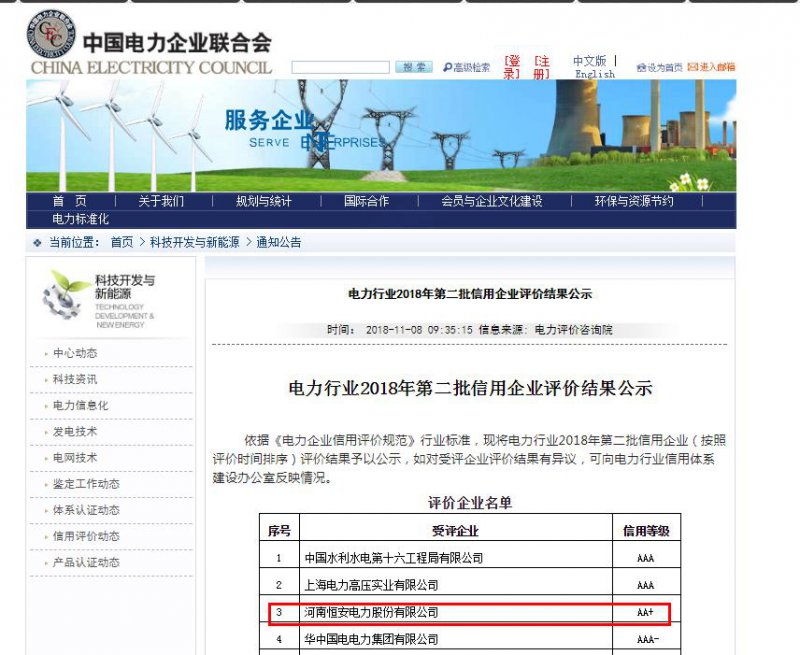Open the 规划与统计 navigation menu
800x655 pixels.
(x=264, y=201)
